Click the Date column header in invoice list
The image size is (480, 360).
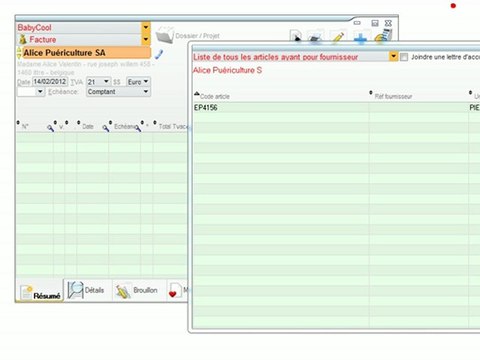tap(88, 127)
